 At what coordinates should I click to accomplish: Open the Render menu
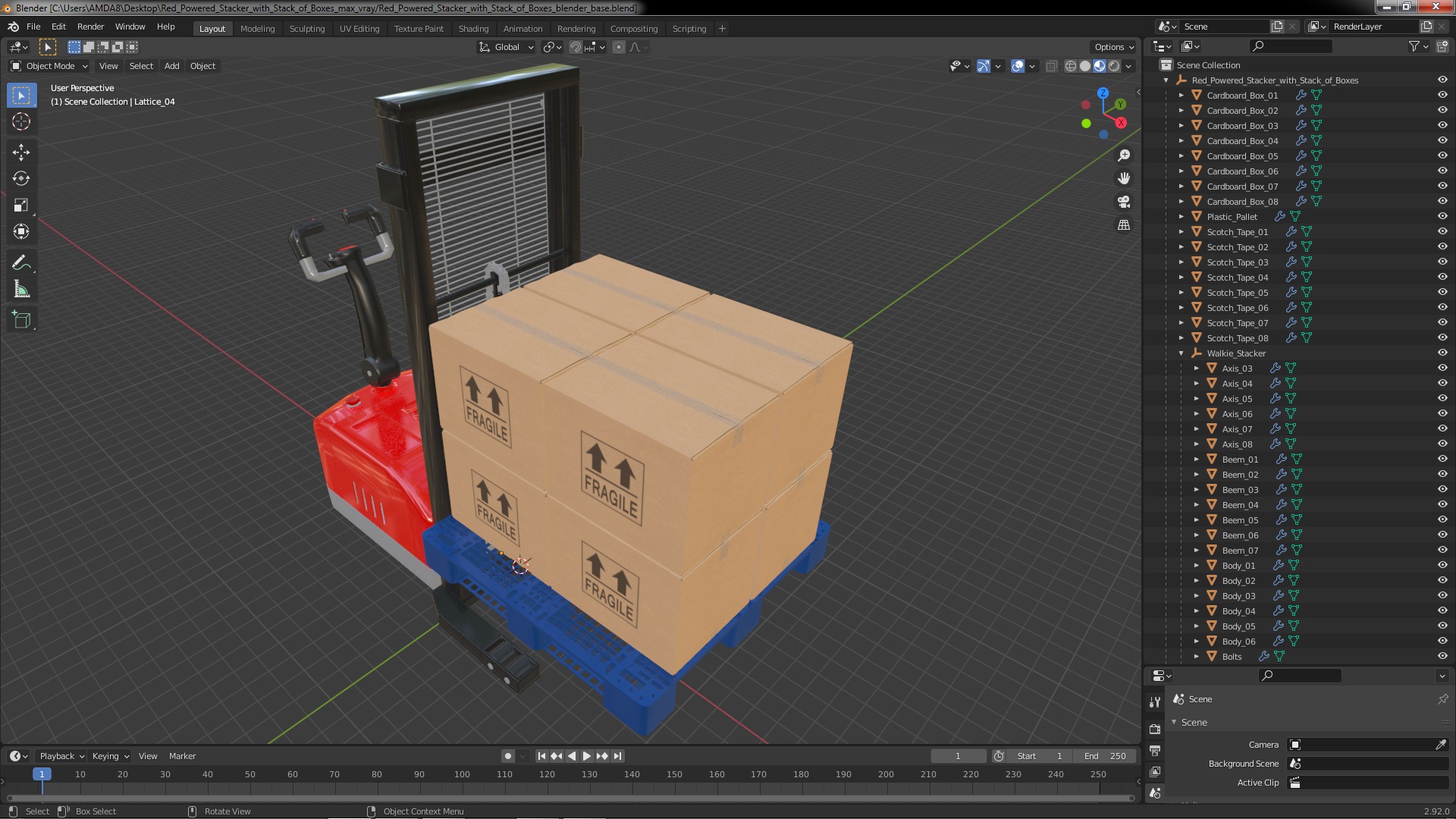[x=90, y=27]
